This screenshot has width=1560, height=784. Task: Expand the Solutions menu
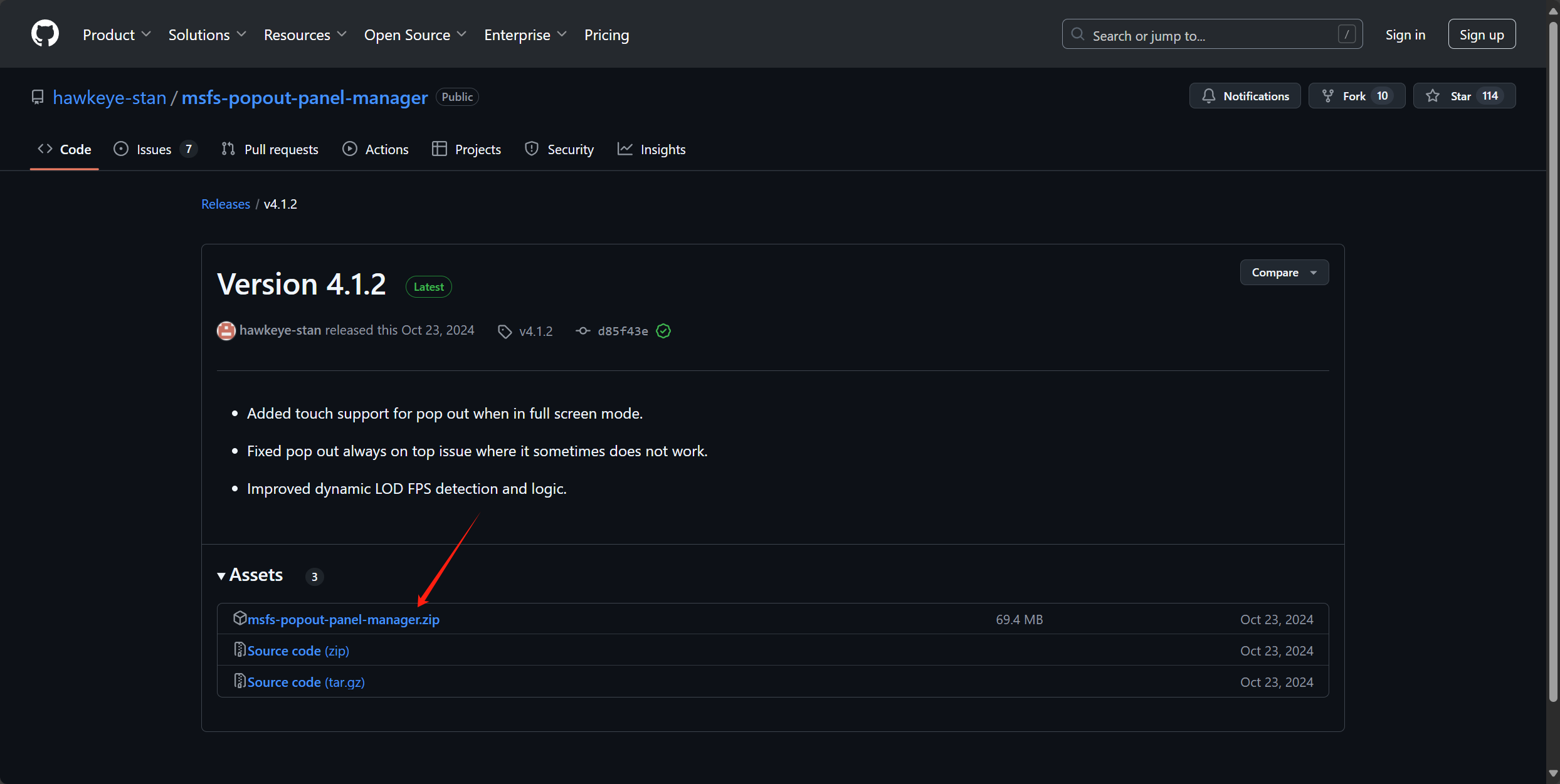coord(207,34)
